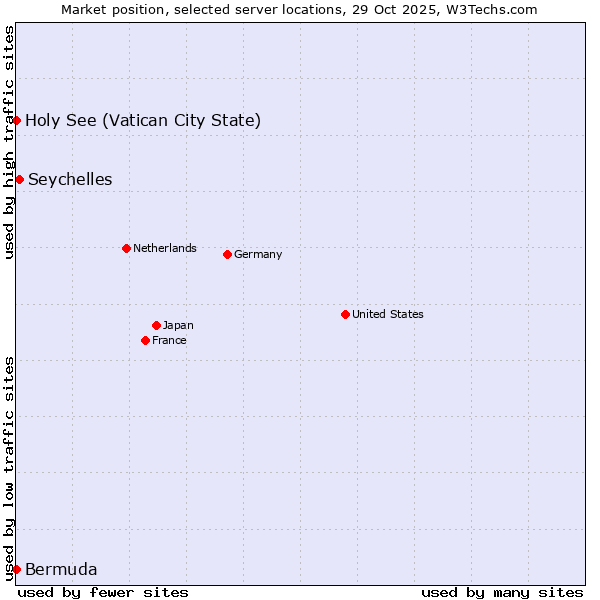
Task: Click the Holy See data point marker
Action: (16, 120)
